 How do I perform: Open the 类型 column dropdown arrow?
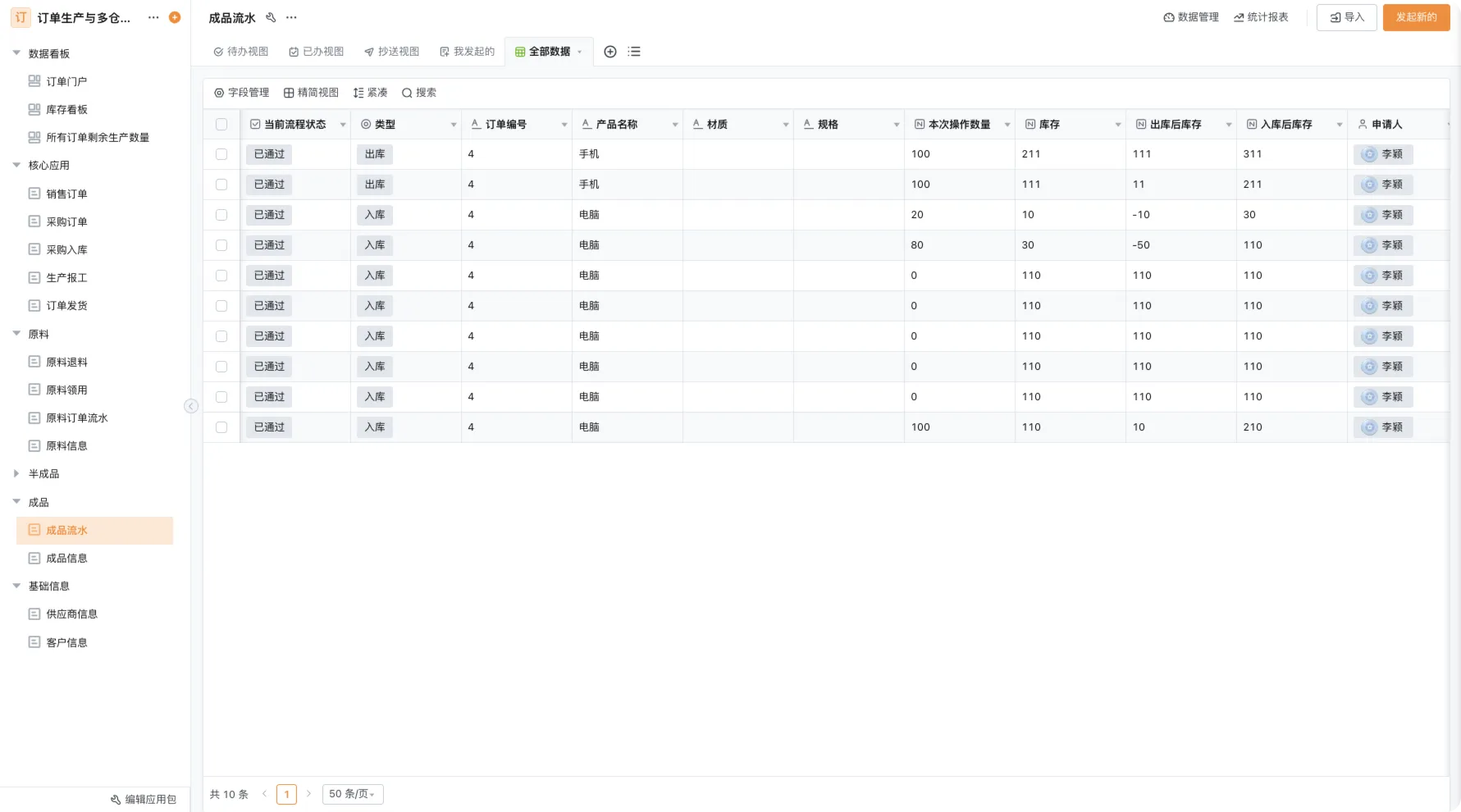click(x=454, y=125)
